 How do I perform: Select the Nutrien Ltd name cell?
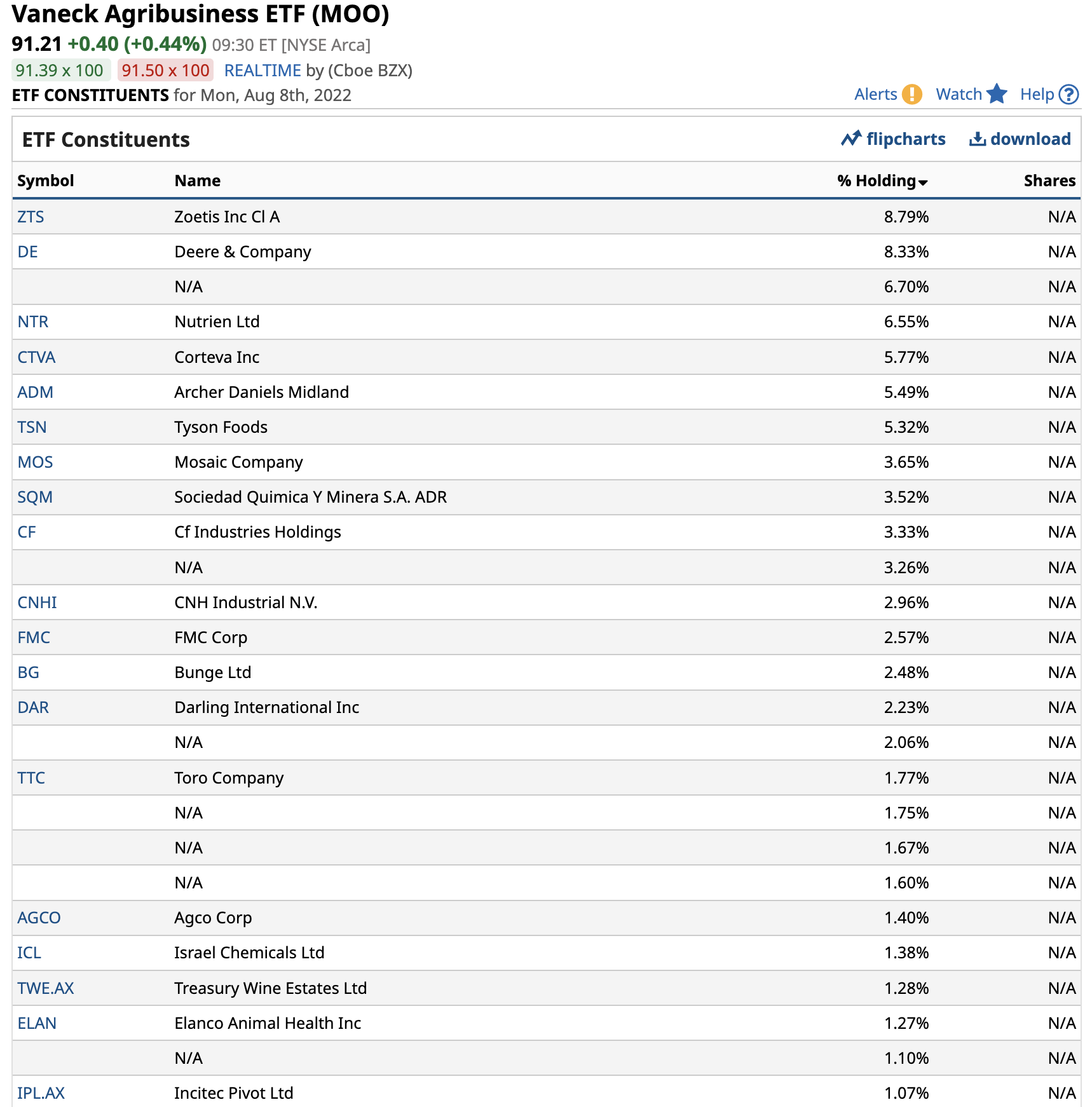coord(217,322)
